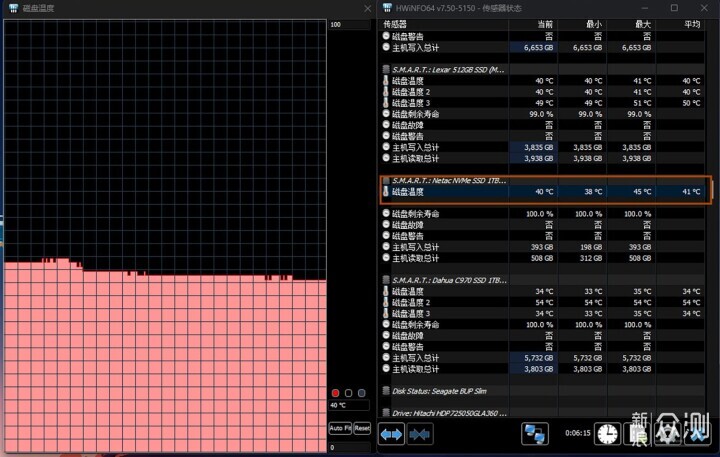Click the Auto Fit button

pos(340,428)
